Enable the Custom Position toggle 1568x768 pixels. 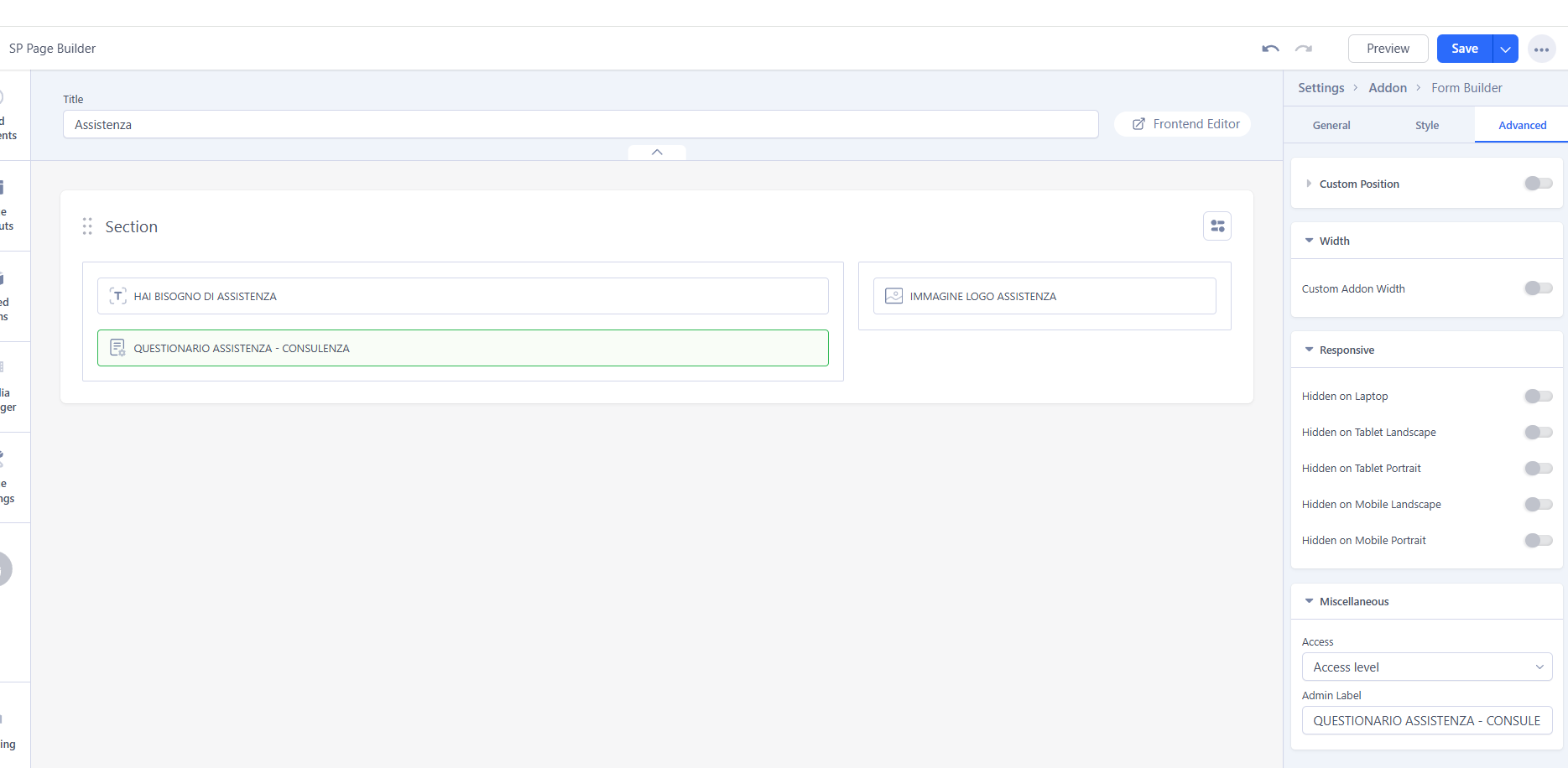tap(1538, 184)
